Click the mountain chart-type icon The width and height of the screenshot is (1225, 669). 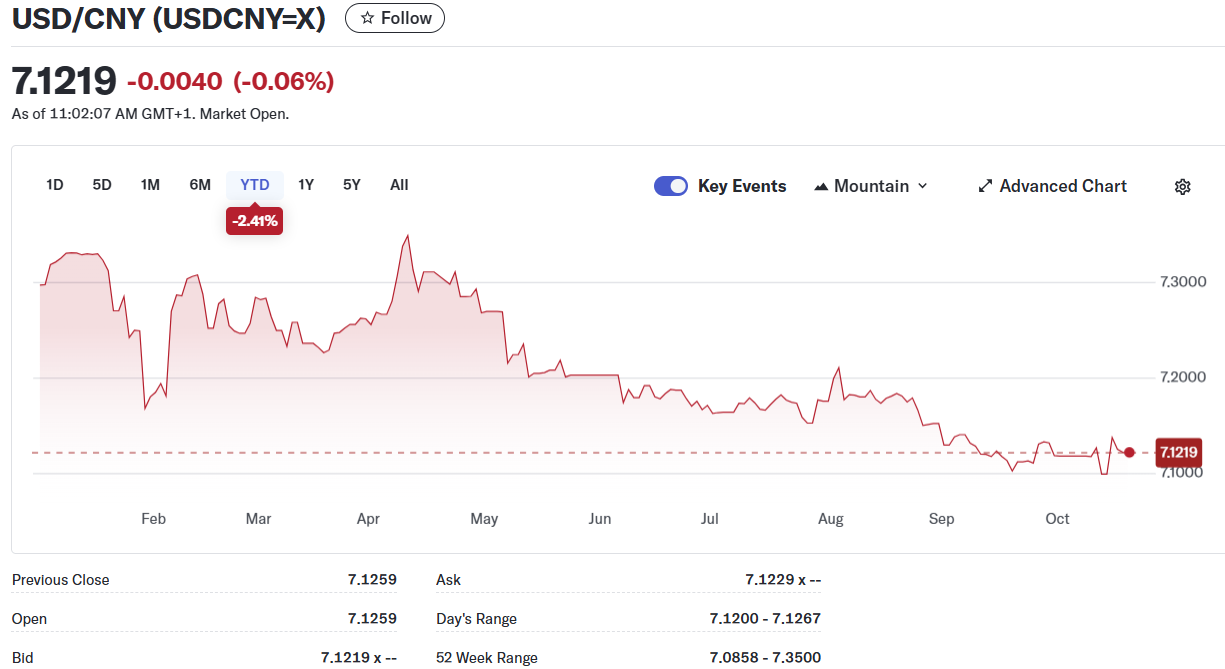[x=821, y=187]
